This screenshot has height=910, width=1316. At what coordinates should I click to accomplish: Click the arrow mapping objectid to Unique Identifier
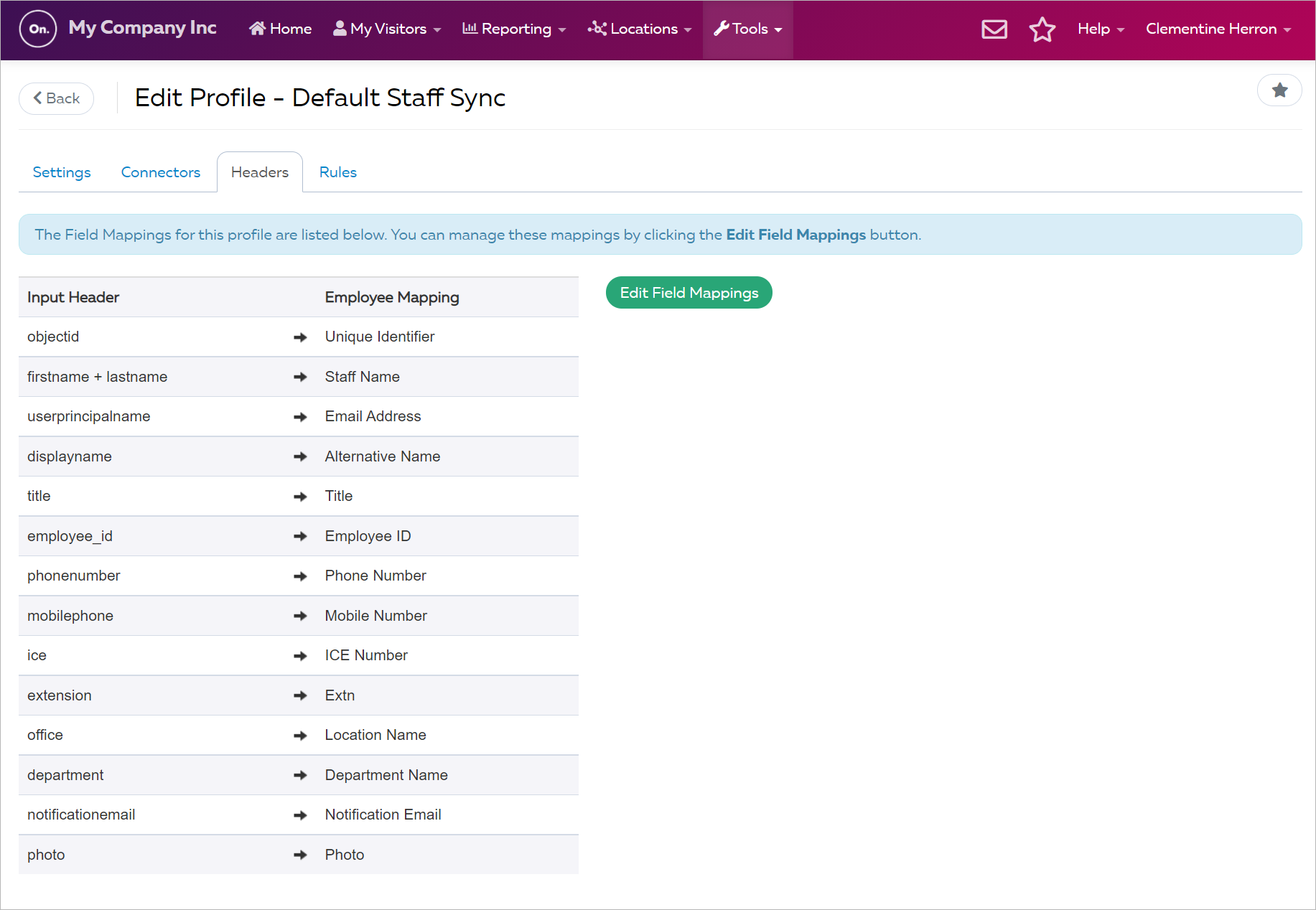click(x=299, y=337)
